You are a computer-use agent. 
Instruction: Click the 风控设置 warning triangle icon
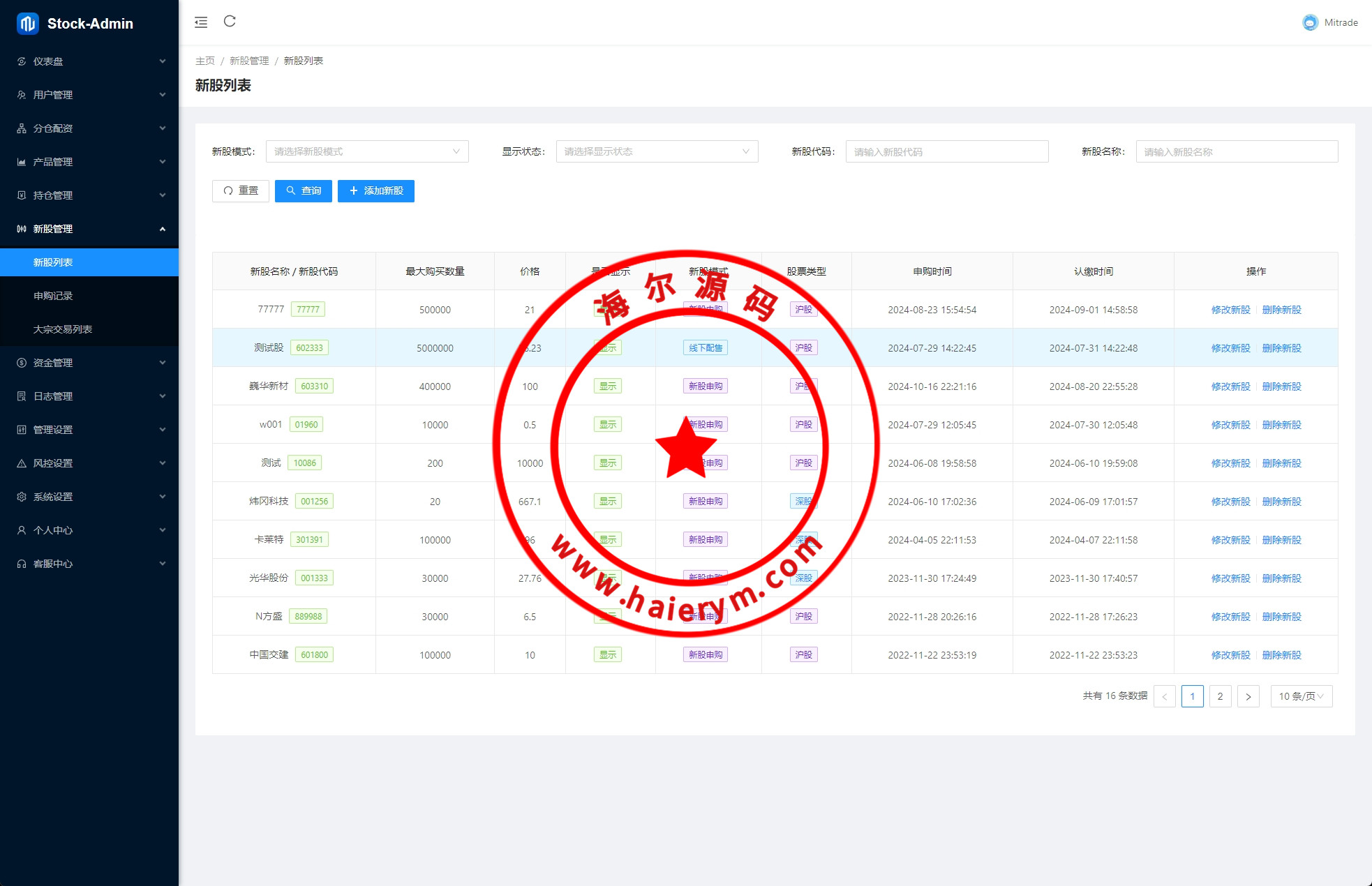point(22,463)
